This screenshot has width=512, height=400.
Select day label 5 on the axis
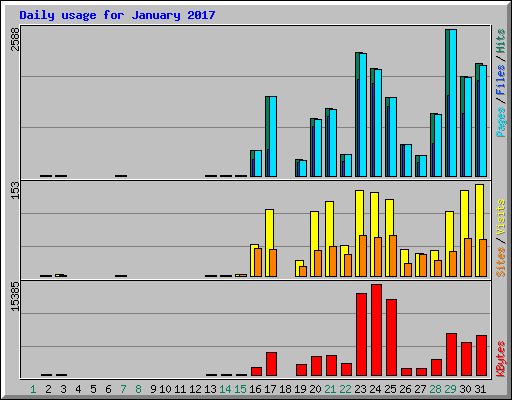93,389
